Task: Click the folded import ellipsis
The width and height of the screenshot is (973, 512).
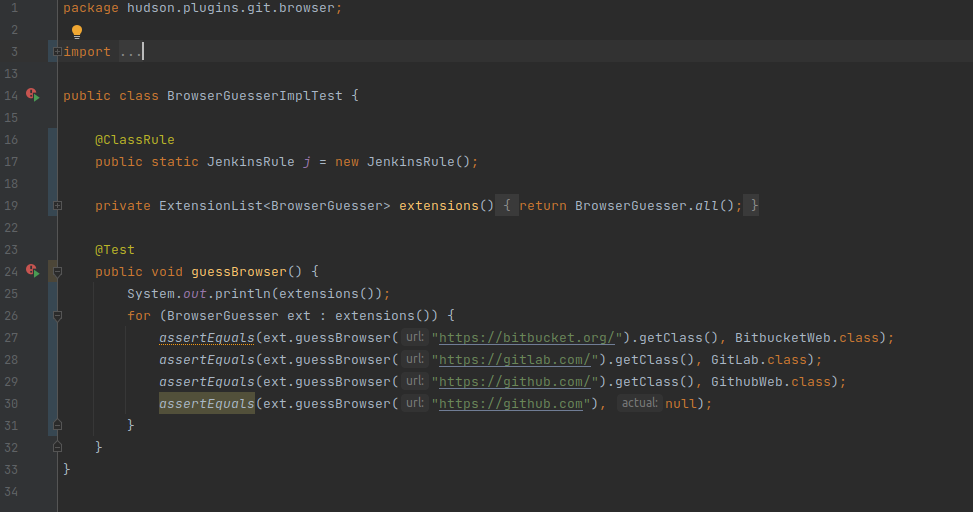Action: (x=130, y=52)
